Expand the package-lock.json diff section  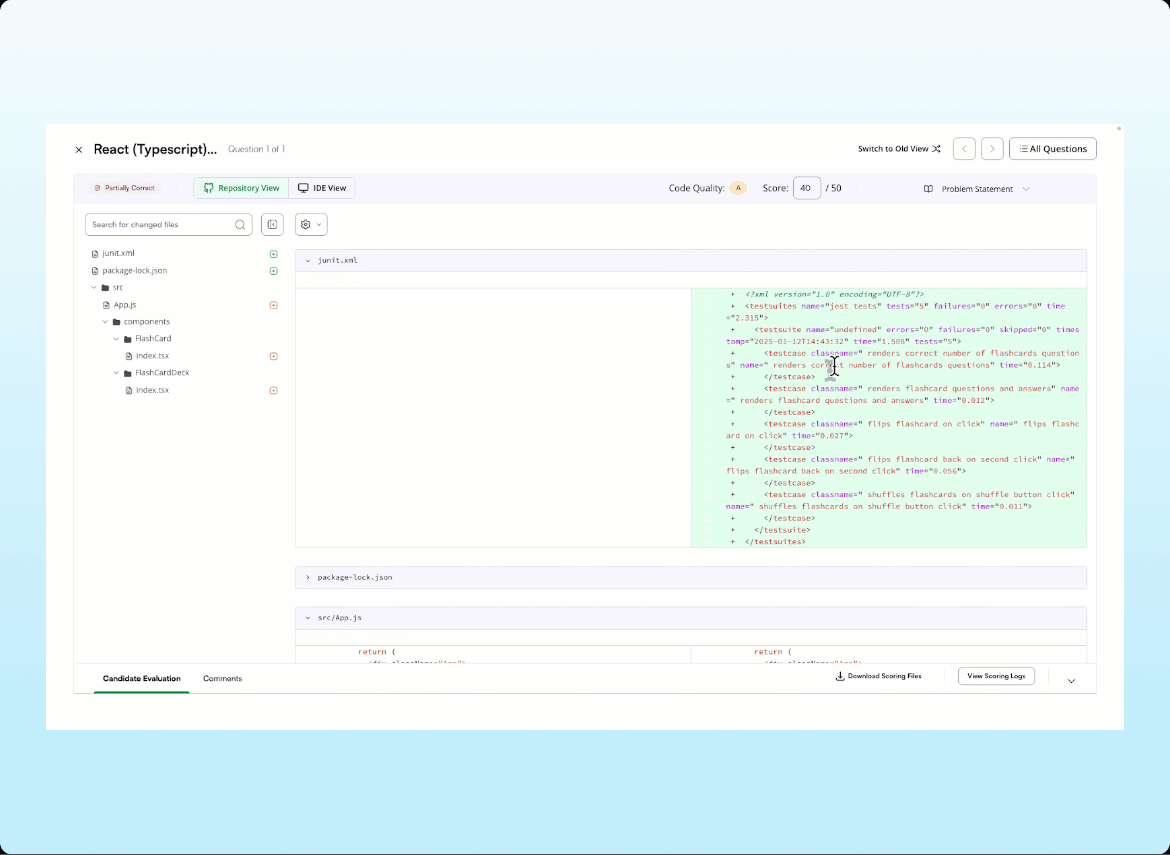pos(307,577)
